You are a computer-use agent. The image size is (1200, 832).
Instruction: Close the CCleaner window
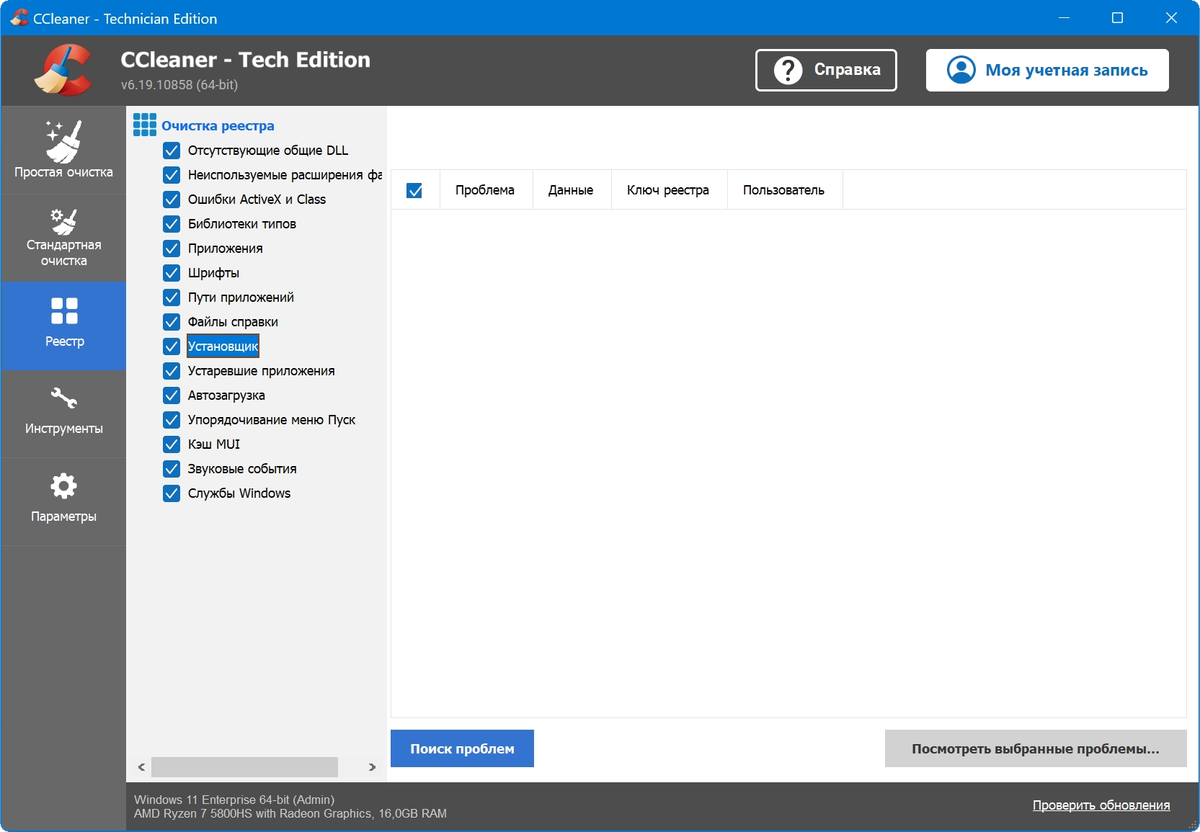tap(1172, 18)
